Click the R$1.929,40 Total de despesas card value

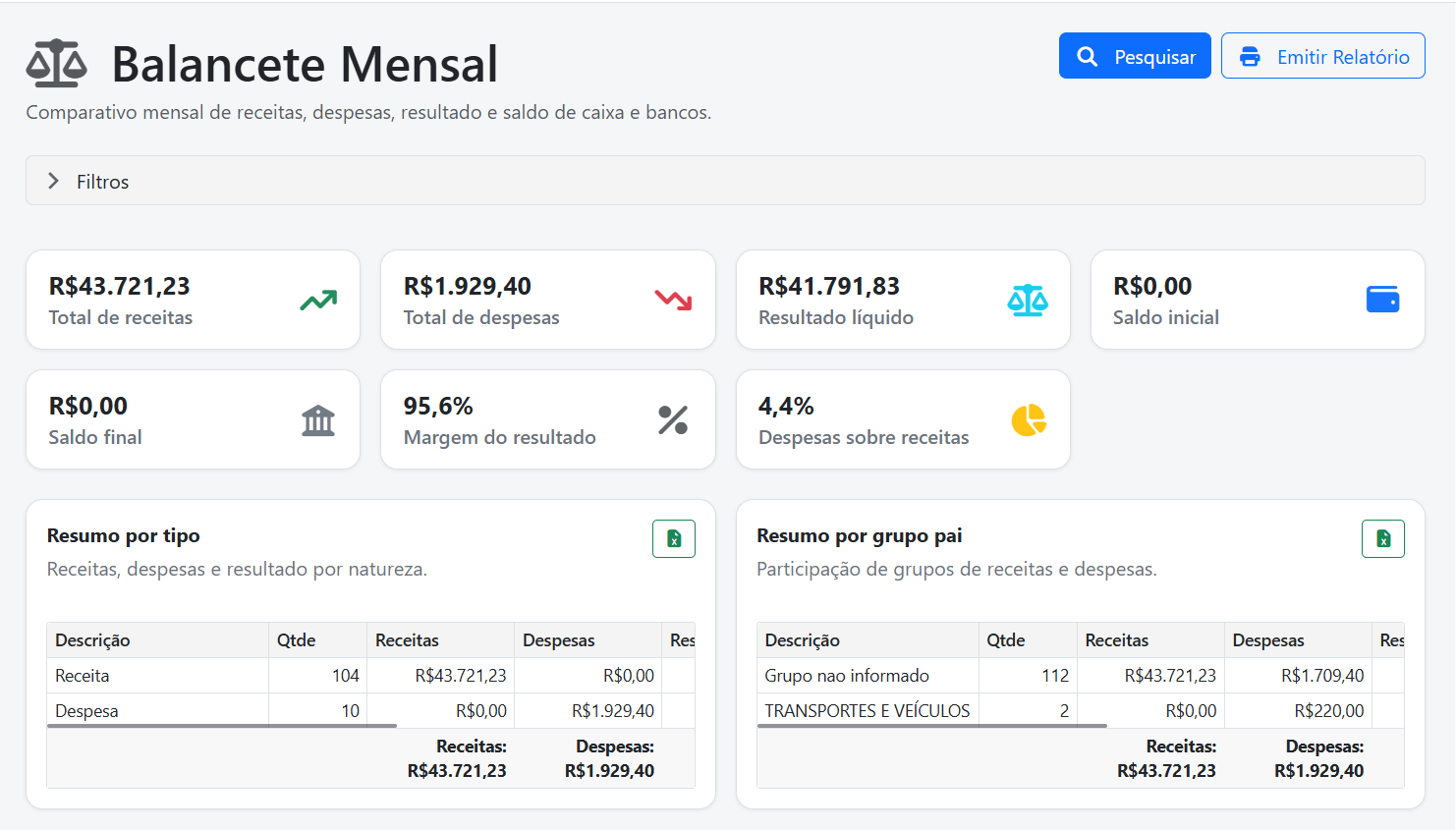pyautogui.click(x=468, y=286)
